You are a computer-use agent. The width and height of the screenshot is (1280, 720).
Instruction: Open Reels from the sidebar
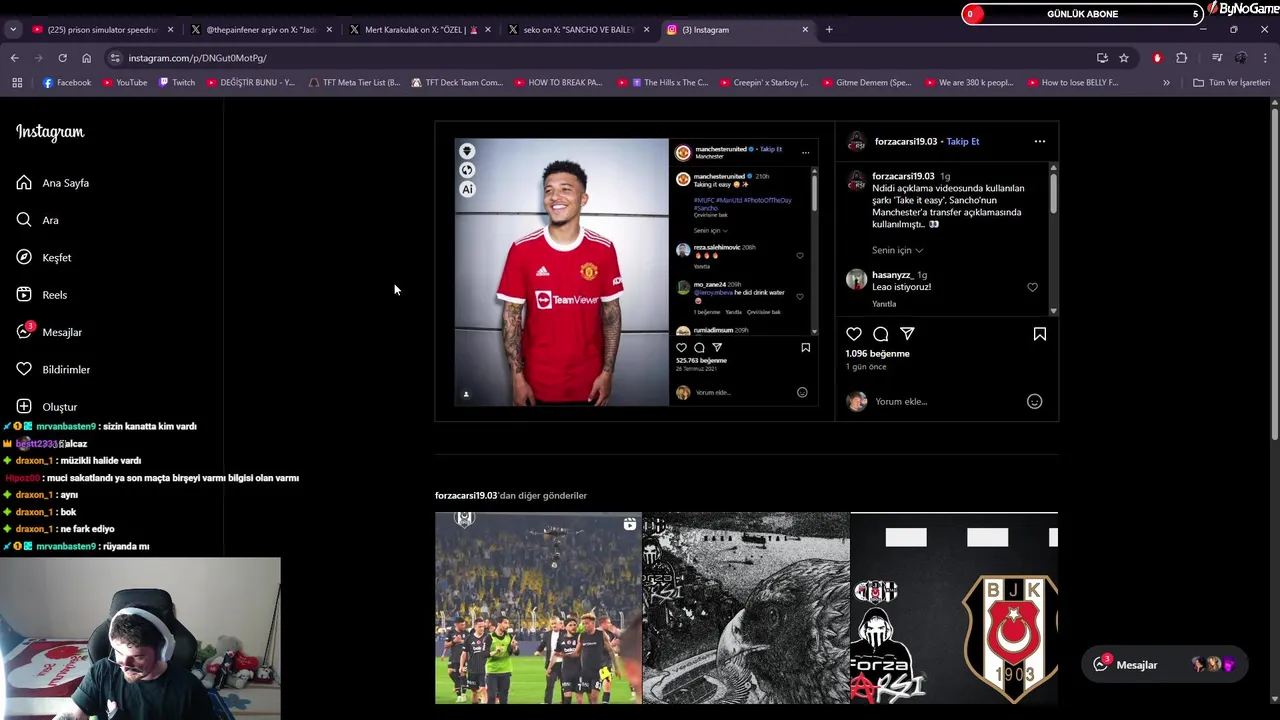pos(42,295)
